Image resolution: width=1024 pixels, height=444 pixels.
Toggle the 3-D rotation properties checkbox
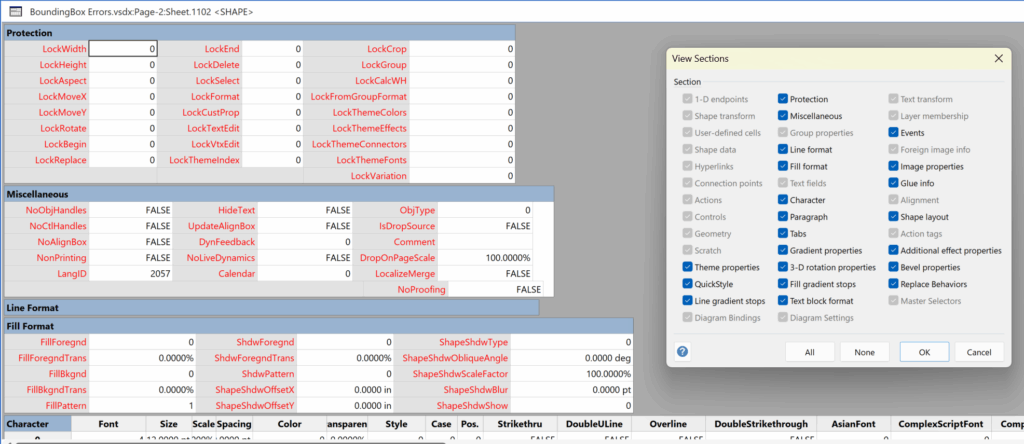click(784, 267)
